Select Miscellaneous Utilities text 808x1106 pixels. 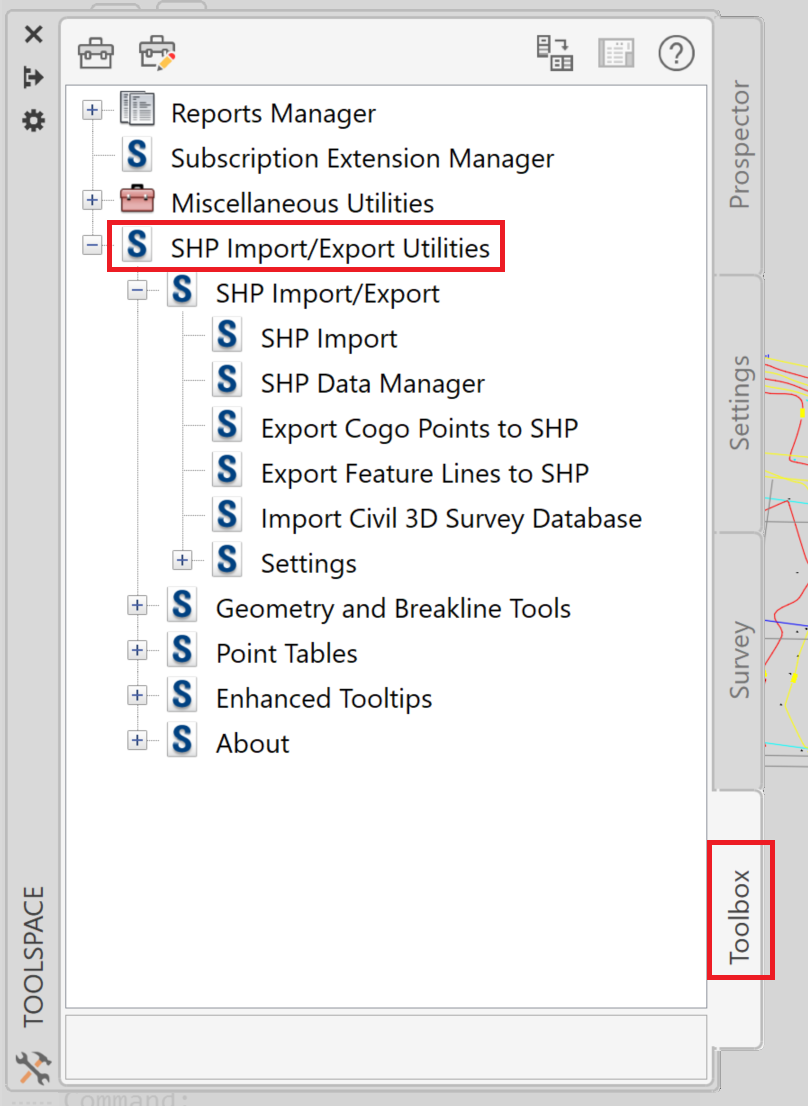pyautogui.click(x=302, y=204)
